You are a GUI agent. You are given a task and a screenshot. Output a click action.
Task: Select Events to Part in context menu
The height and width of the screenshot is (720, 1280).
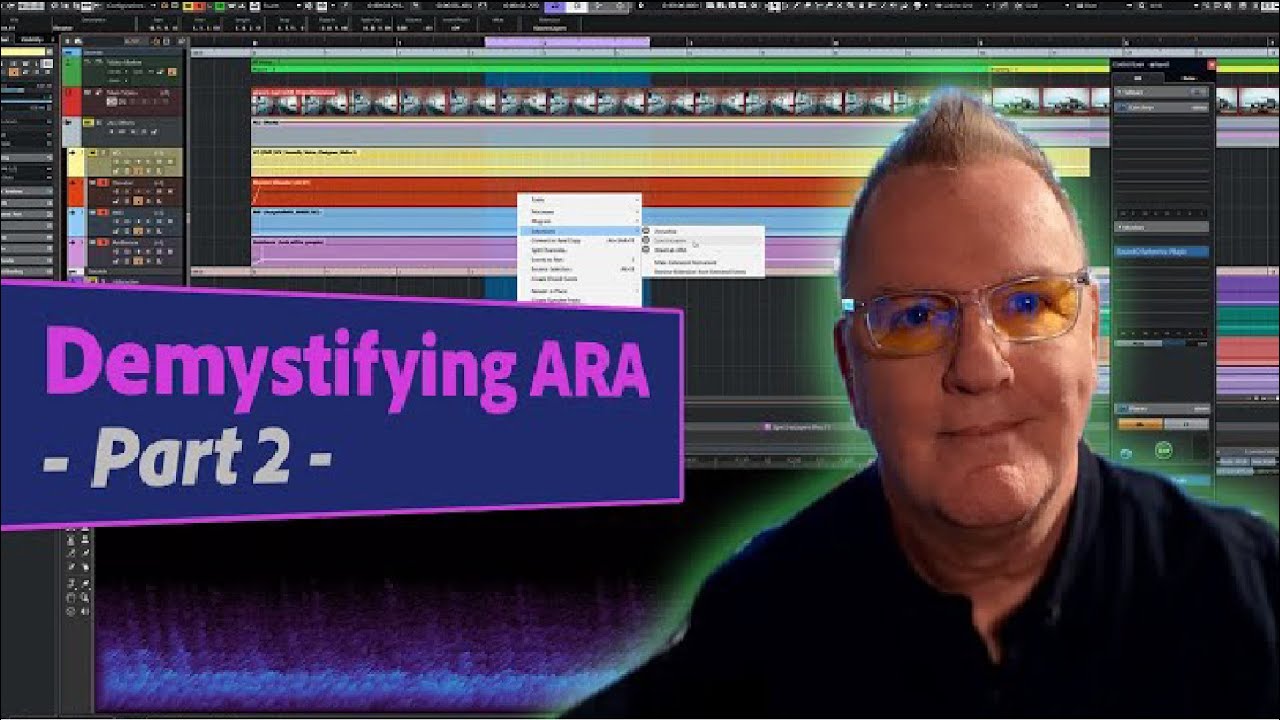tap(579, 259)
